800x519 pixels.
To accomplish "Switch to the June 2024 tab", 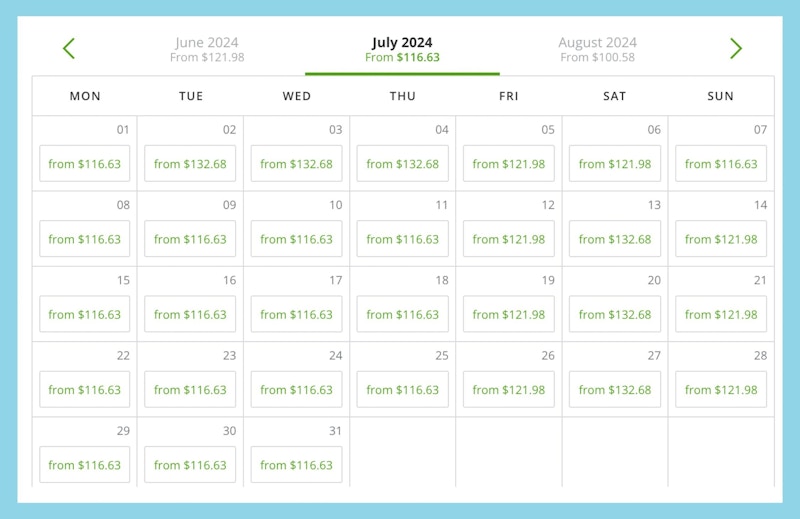I will 207,49.
